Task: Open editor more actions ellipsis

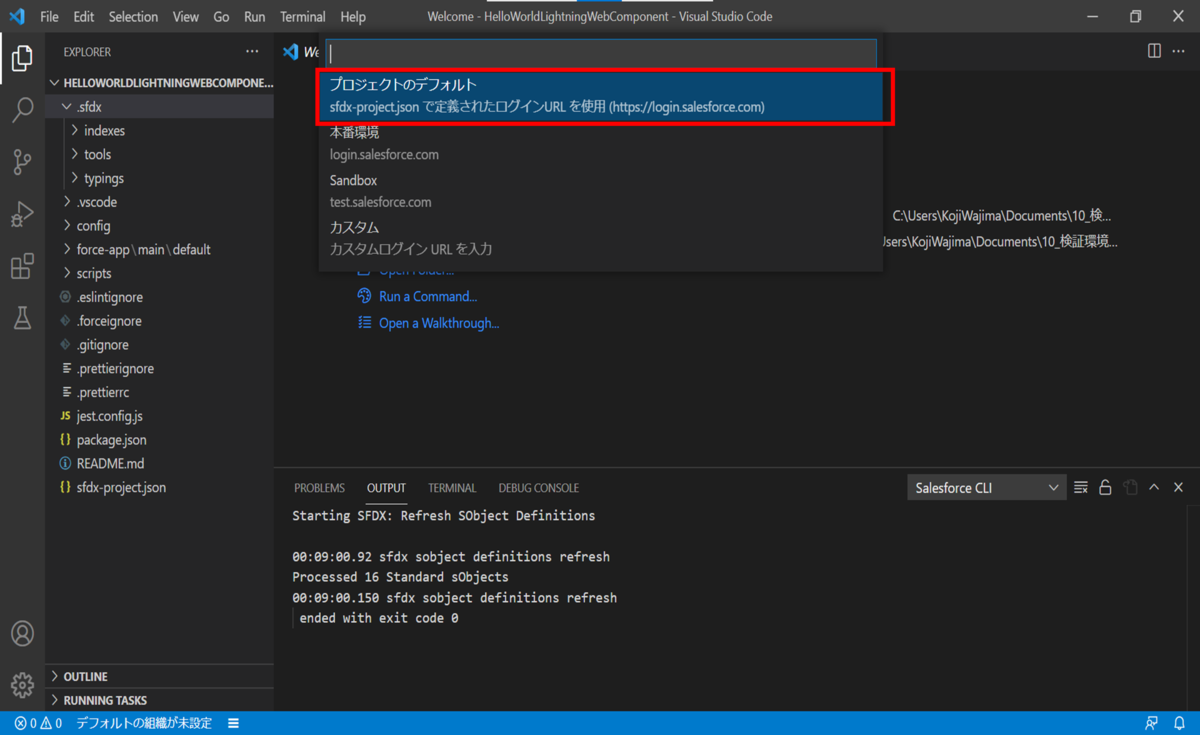Action: pos(1179,51)
